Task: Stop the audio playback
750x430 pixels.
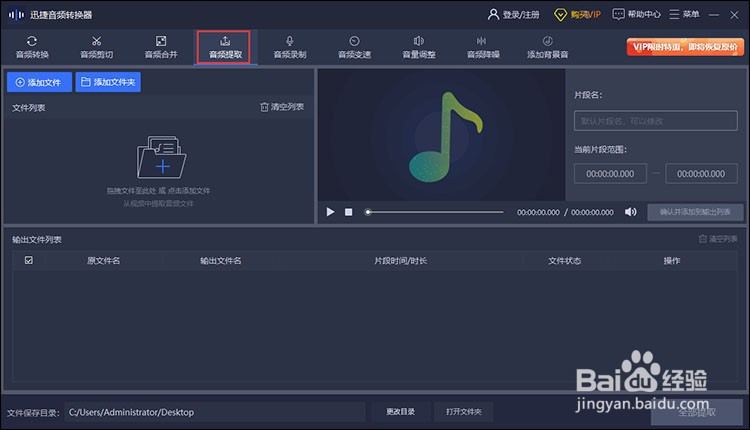Action: [x=349, y=212]
